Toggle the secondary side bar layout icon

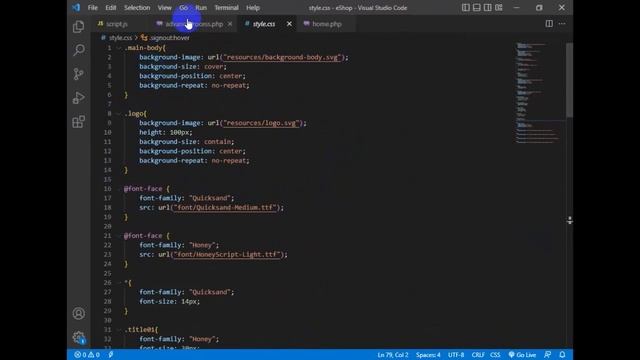pos(487,7)
